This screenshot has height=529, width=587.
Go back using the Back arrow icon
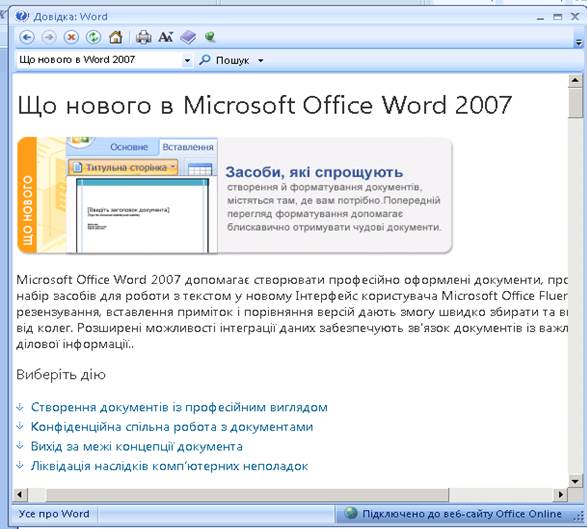pos(27,37)
